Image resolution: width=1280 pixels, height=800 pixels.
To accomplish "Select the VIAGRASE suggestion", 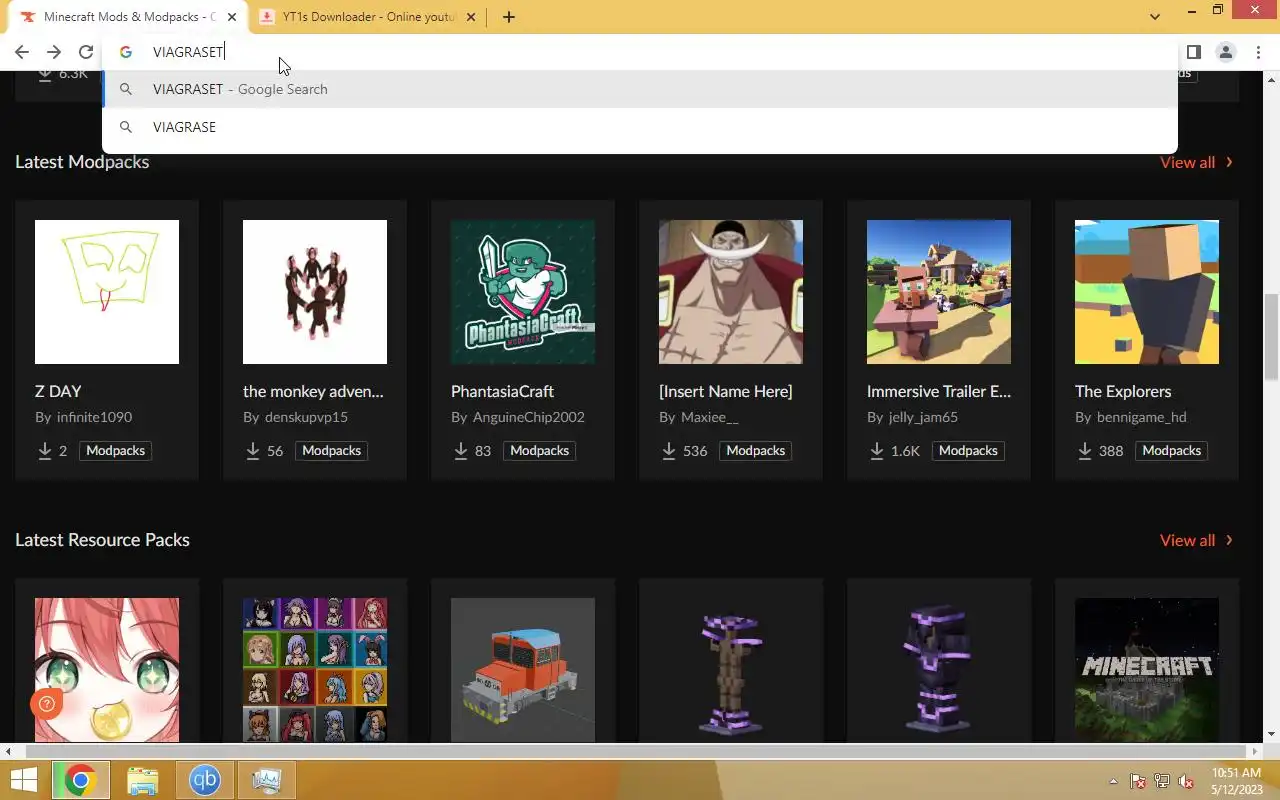I will pyautogui.click(x=640, y=127).
